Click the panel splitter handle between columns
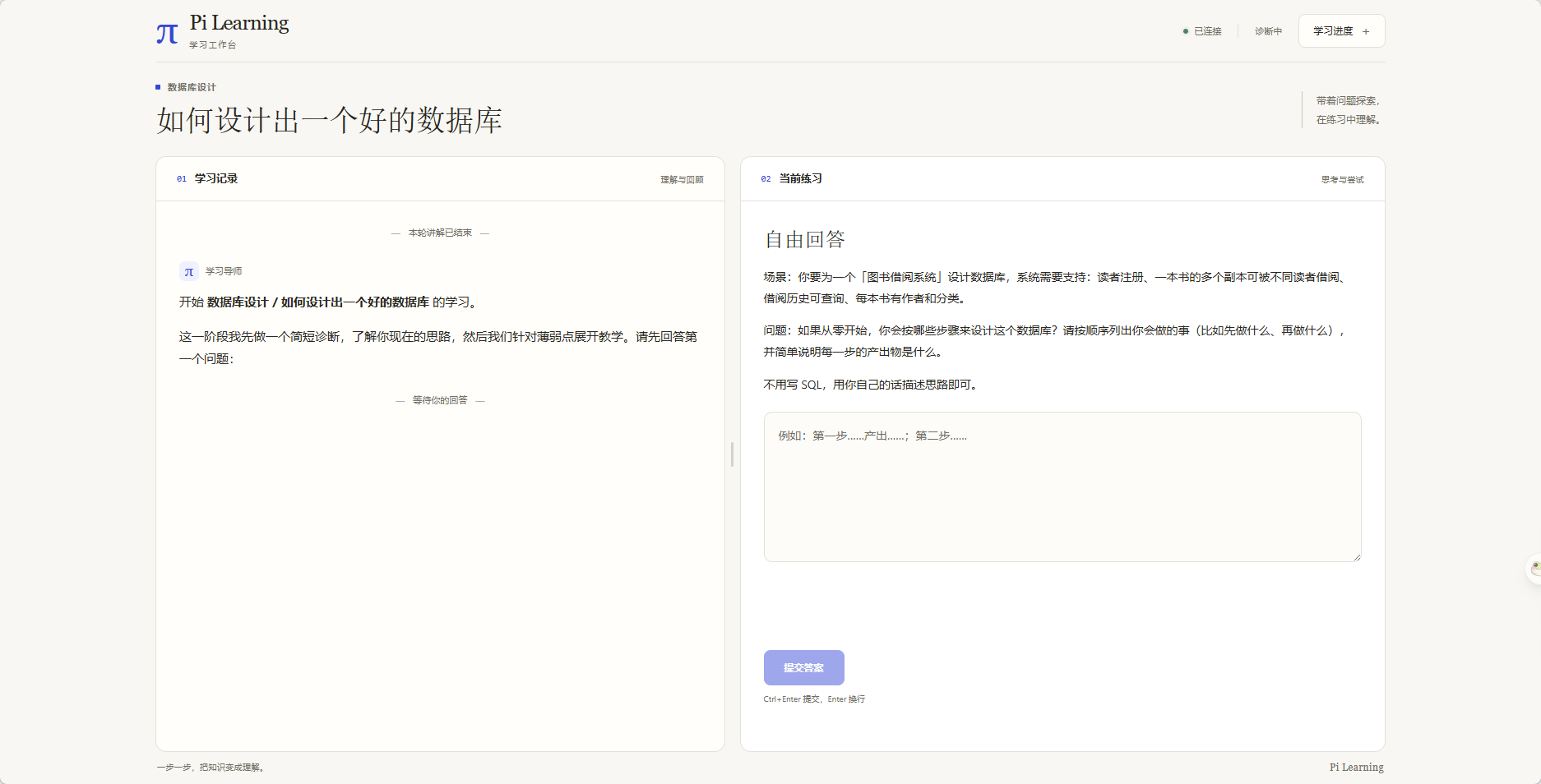Screen dimensions: 1541x784 732,454
